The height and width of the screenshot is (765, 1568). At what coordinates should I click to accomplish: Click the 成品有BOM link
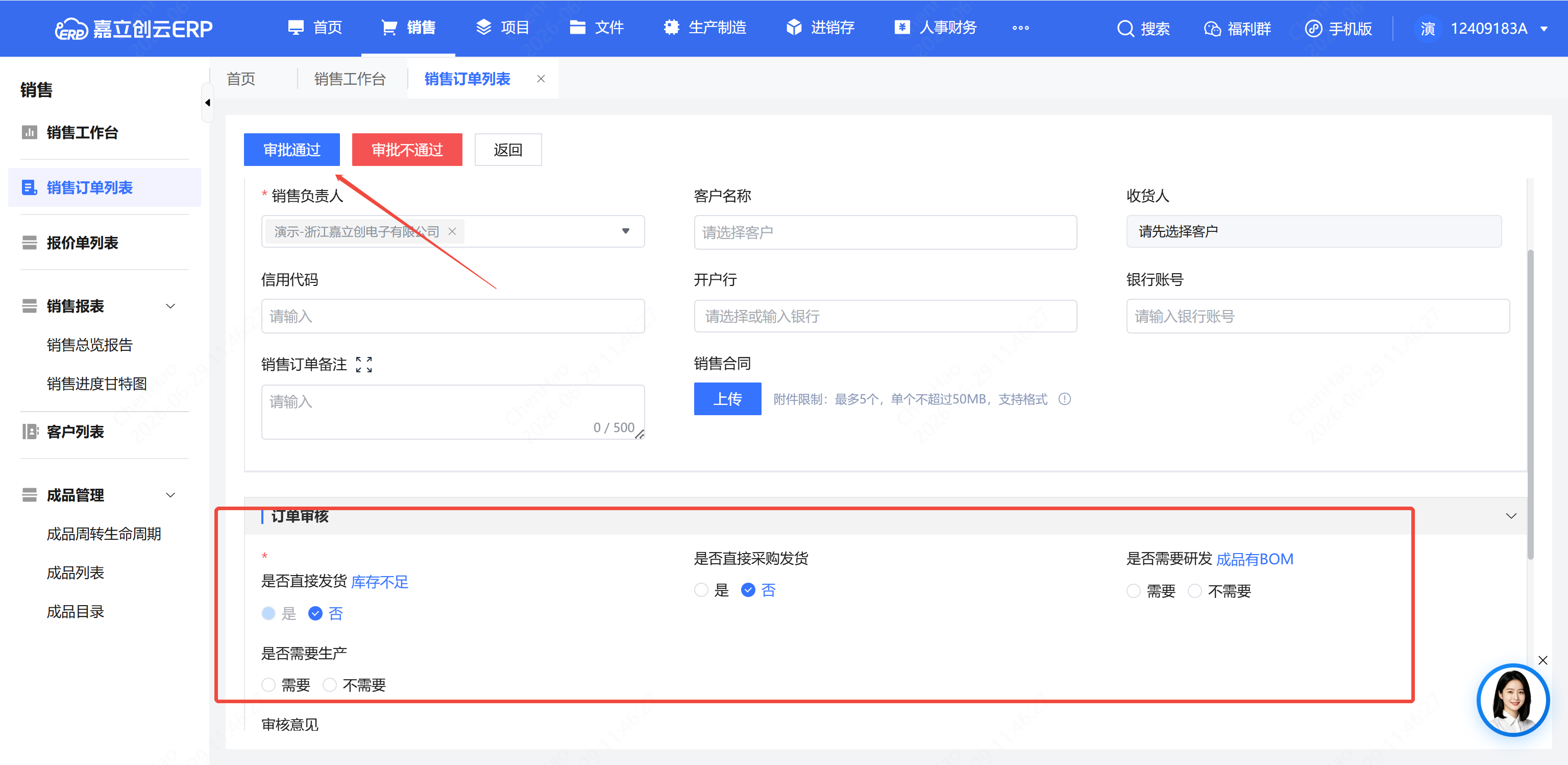(1255, 559)
